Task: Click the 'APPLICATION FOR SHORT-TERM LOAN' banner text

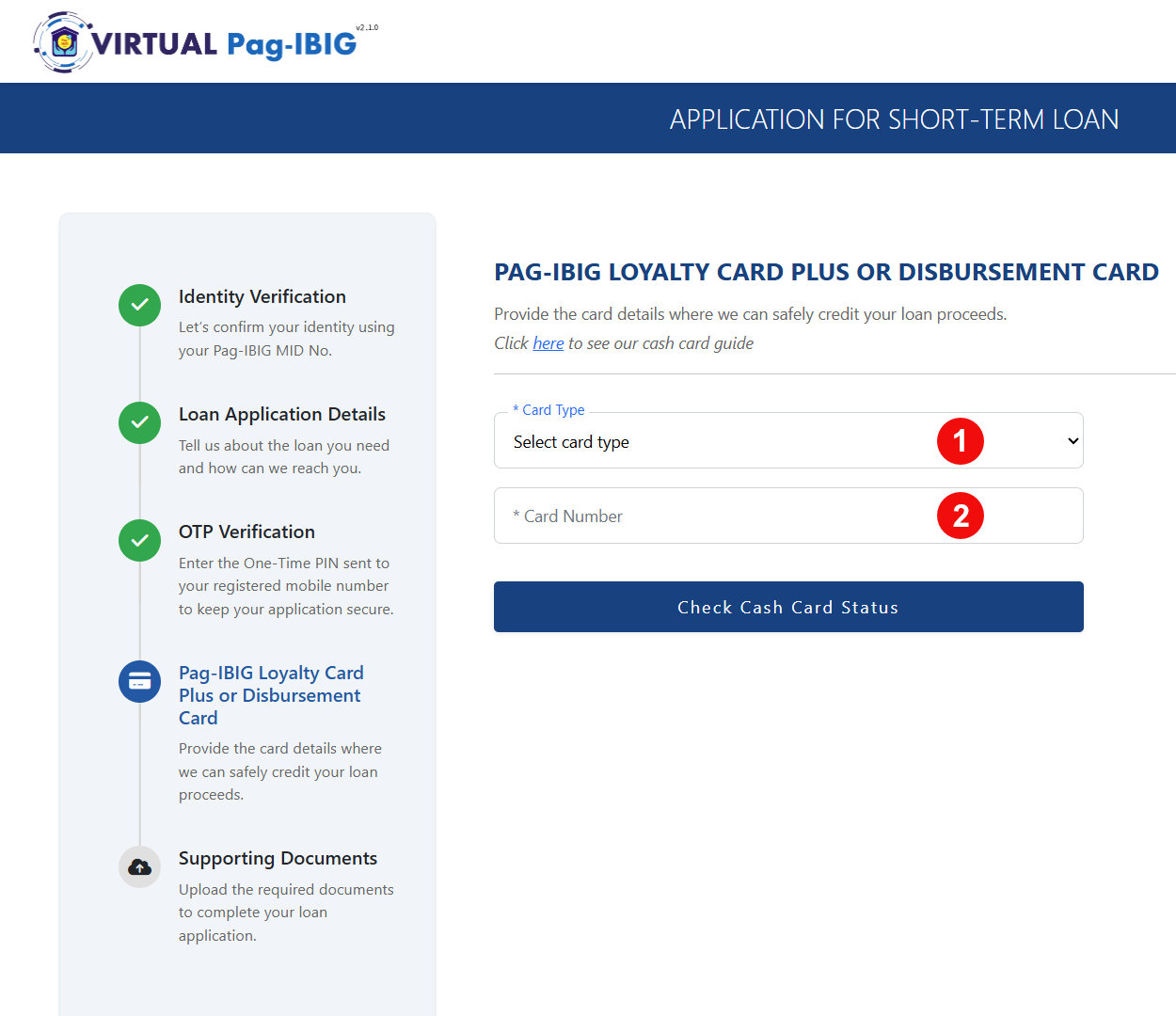Action: [894, 119]
